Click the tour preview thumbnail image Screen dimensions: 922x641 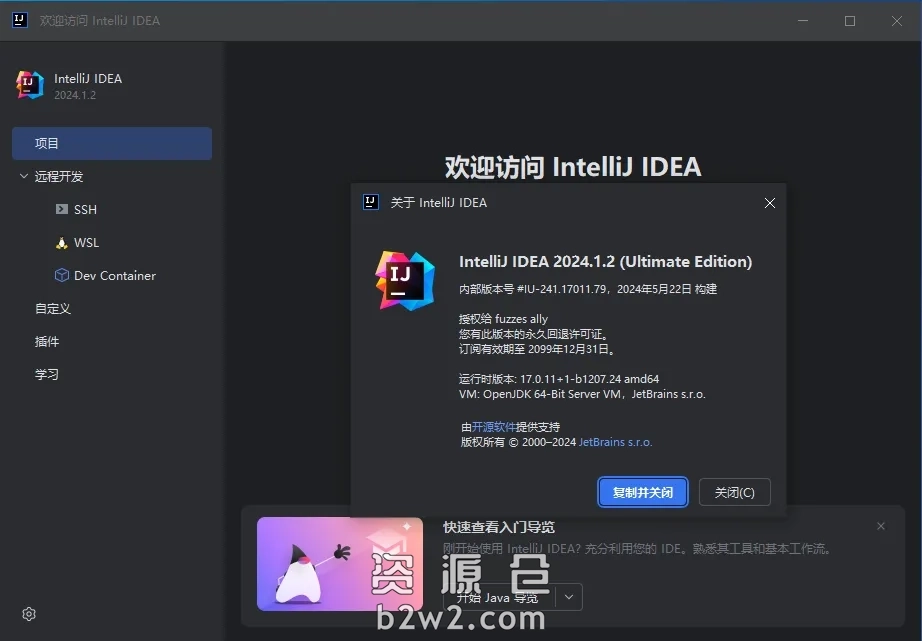click(x=339, y=564)
